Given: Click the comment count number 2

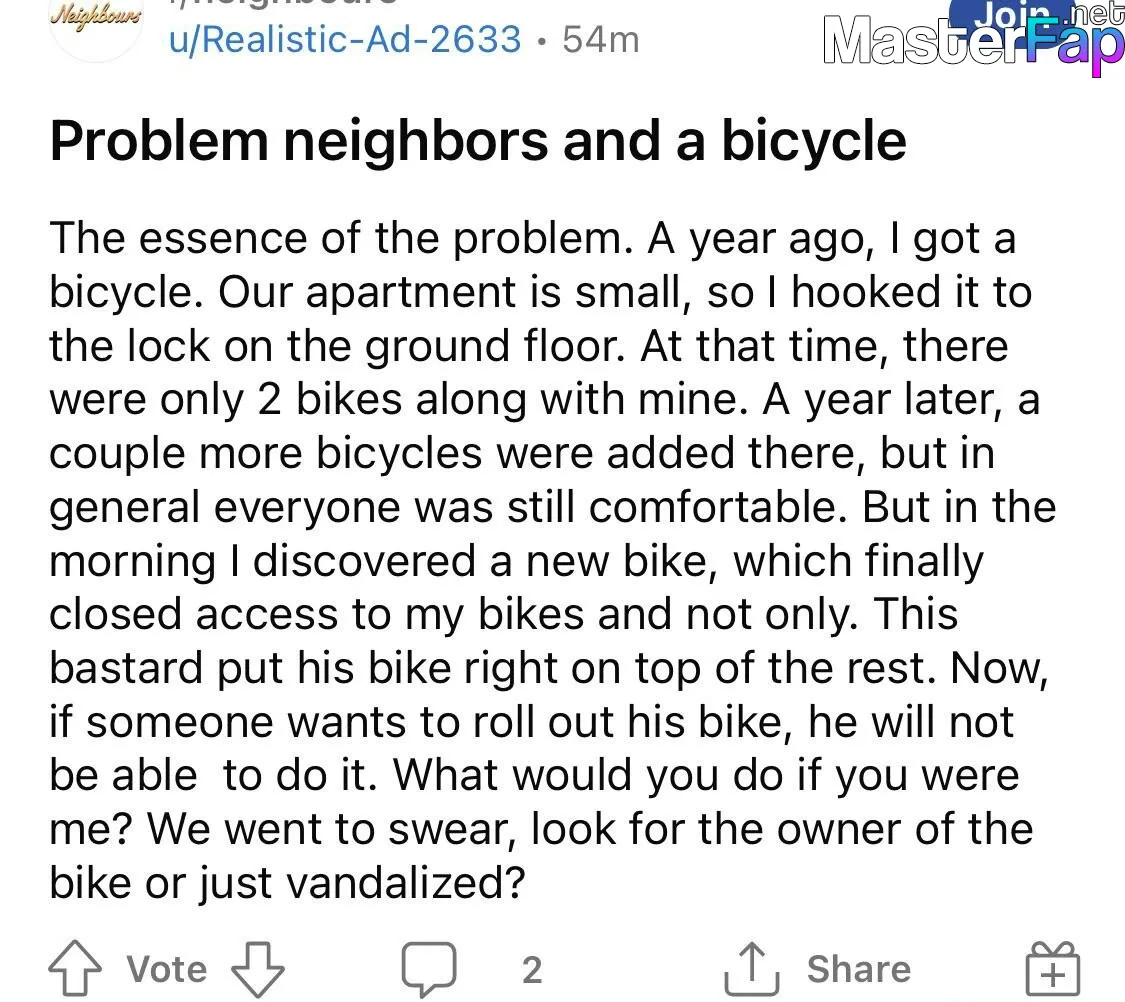Looking at the screenshot, I should (x=531, y=968).
